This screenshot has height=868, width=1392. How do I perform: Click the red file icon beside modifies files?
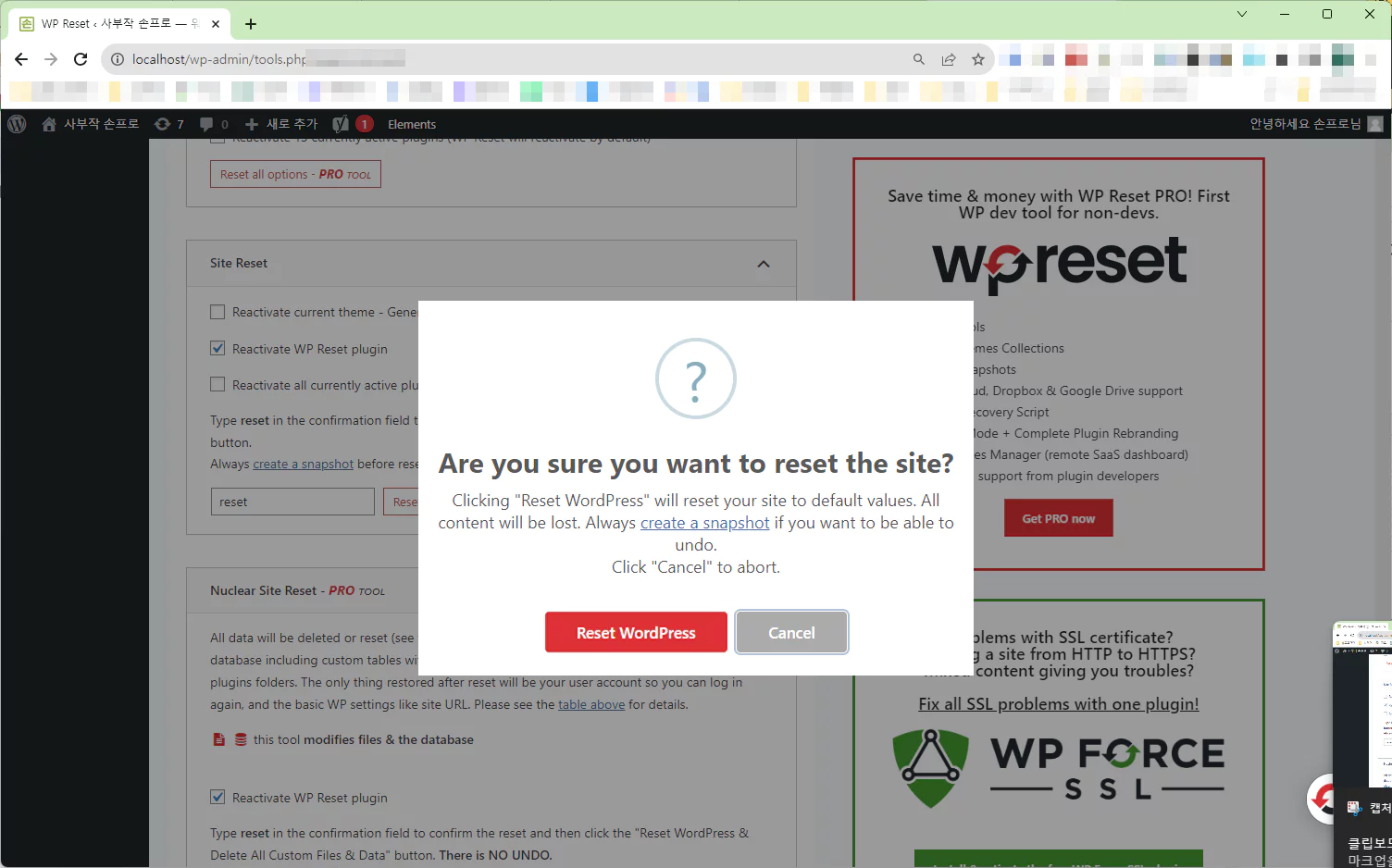219,739
